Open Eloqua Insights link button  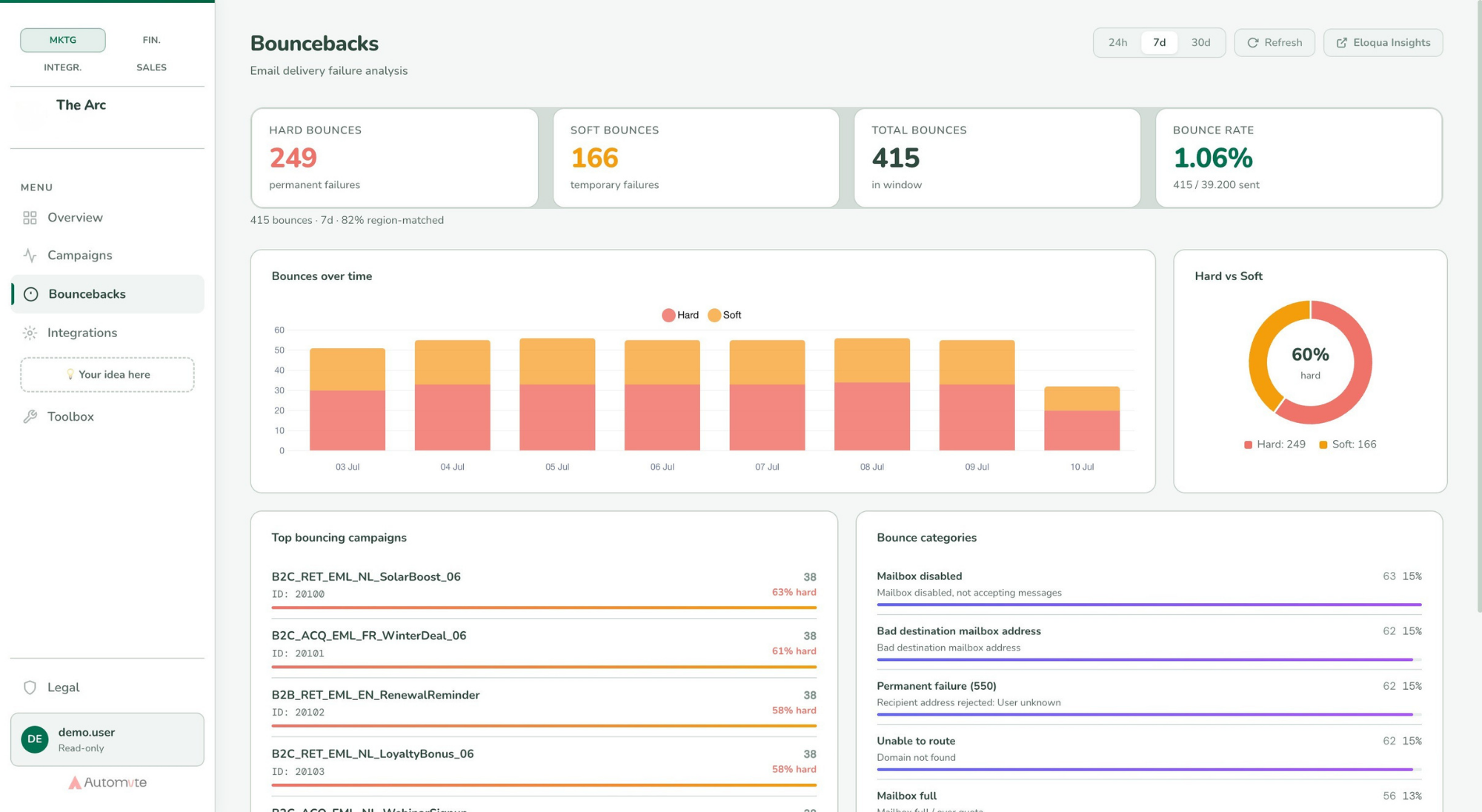[x=1383, y=43]
